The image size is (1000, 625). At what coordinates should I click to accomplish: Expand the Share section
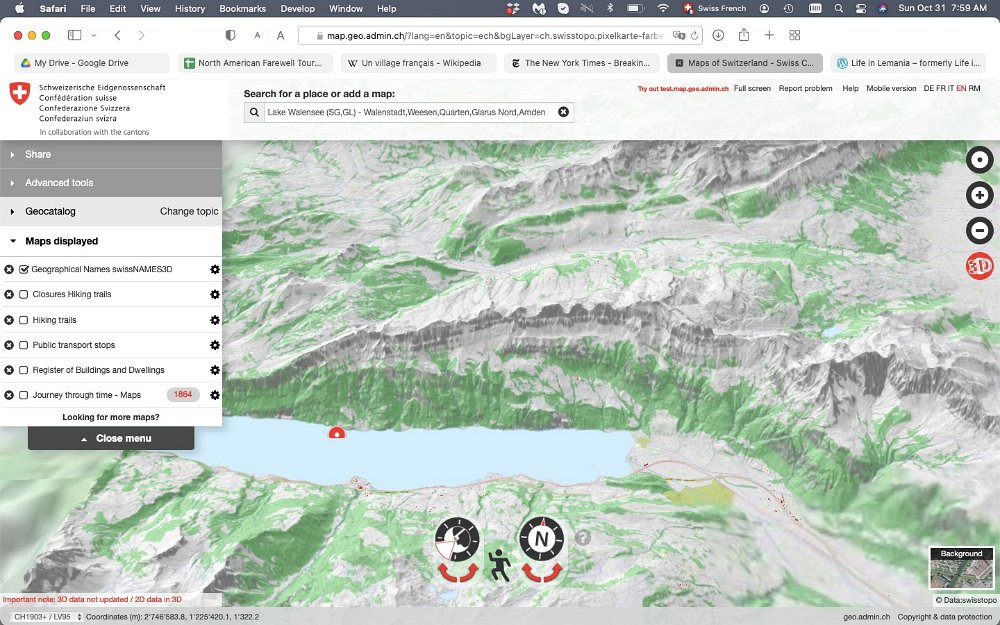[38, 155]
